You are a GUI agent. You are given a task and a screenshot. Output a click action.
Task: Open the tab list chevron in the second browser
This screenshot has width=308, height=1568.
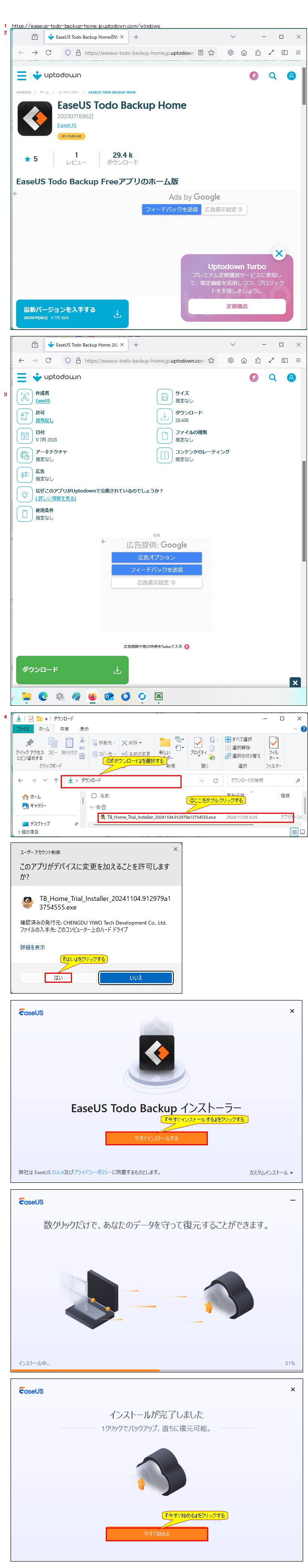point(233,345)
